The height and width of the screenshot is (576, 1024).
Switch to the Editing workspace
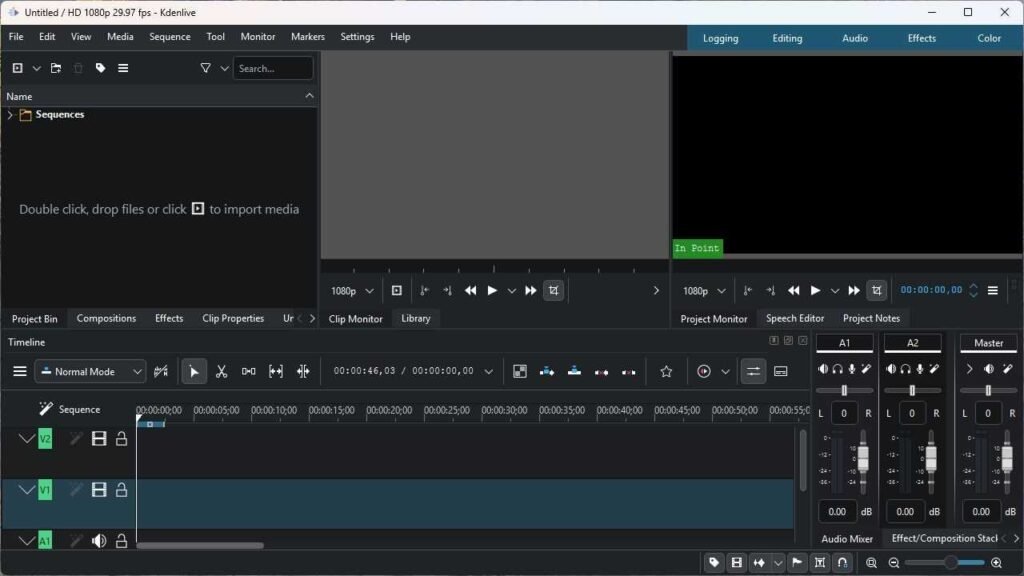(x=787, y=38)
